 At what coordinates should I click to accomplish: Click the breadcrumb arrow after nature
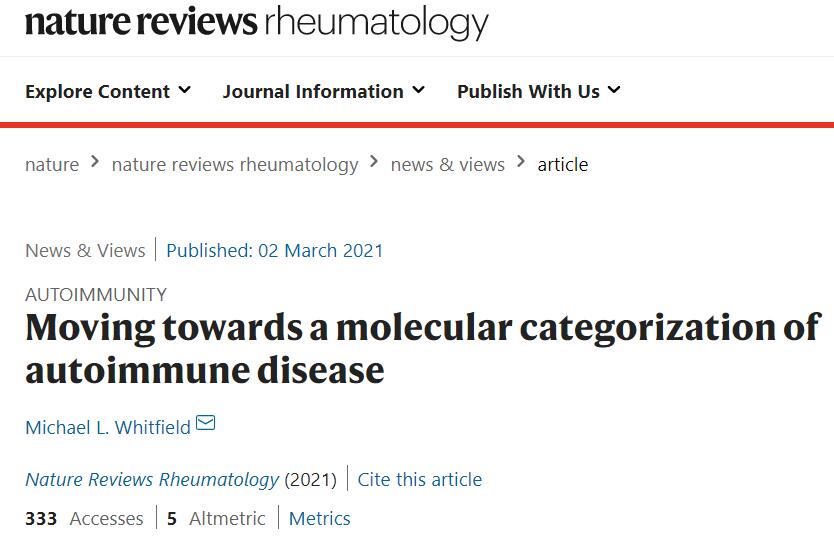[x=95, y=161]
